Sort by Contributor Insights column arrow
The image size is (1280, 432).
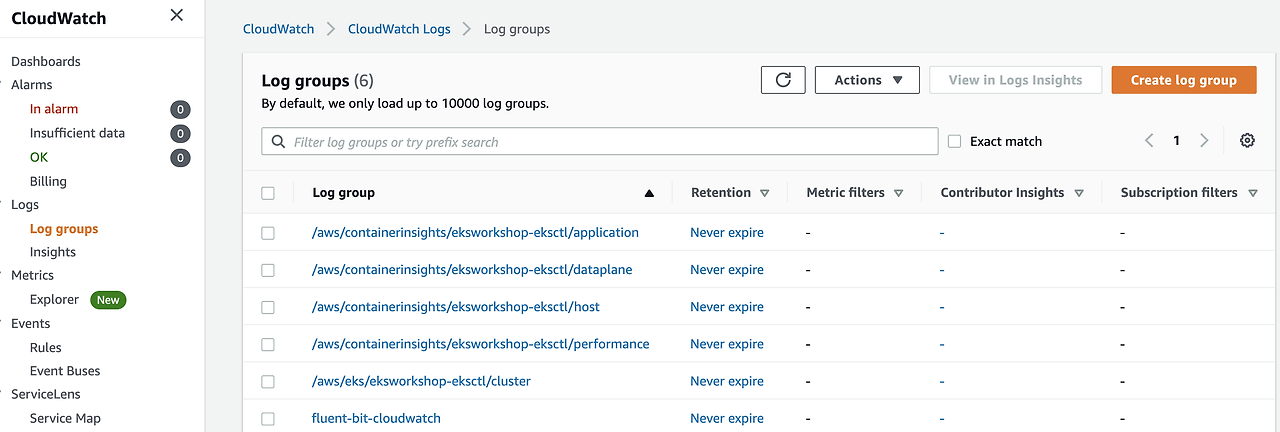click(x=1078, y=193)
